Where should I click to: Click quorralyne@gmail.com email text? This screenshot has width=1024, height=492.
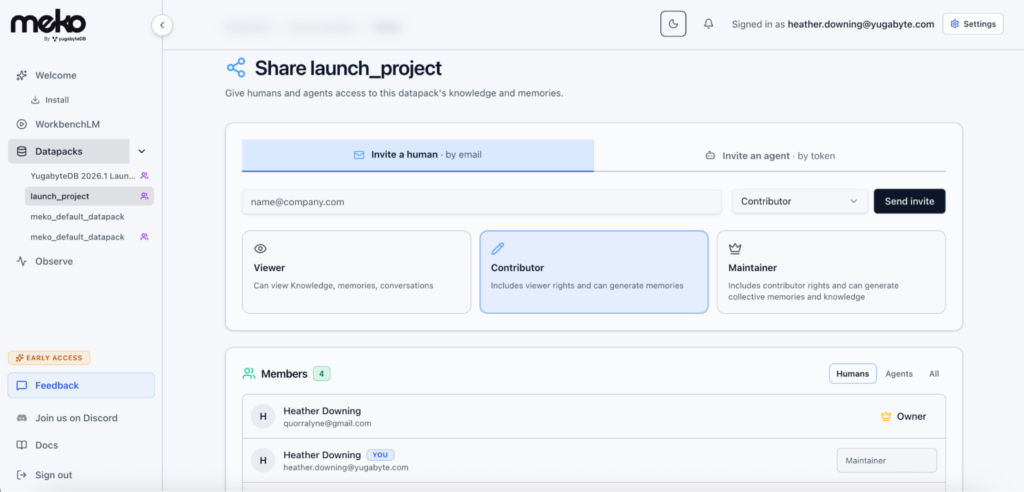(x=327, y=423)
